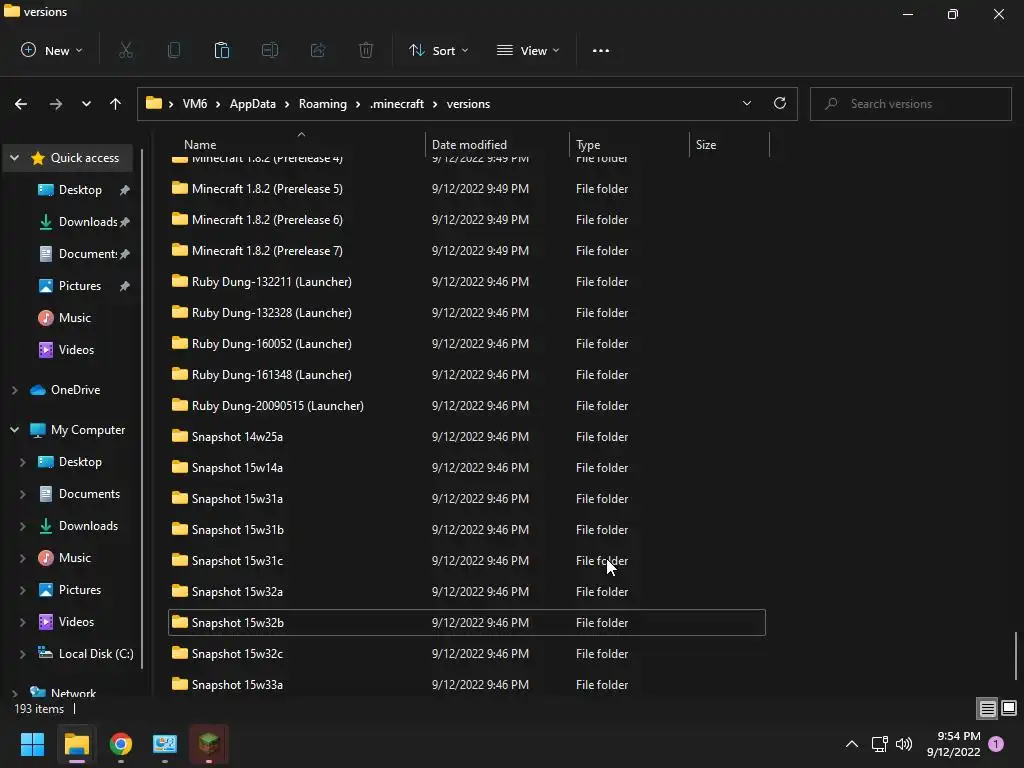Click folder icon of Snapshot 15w14a
Screen dimensions: 1024x768
point(180,467)
